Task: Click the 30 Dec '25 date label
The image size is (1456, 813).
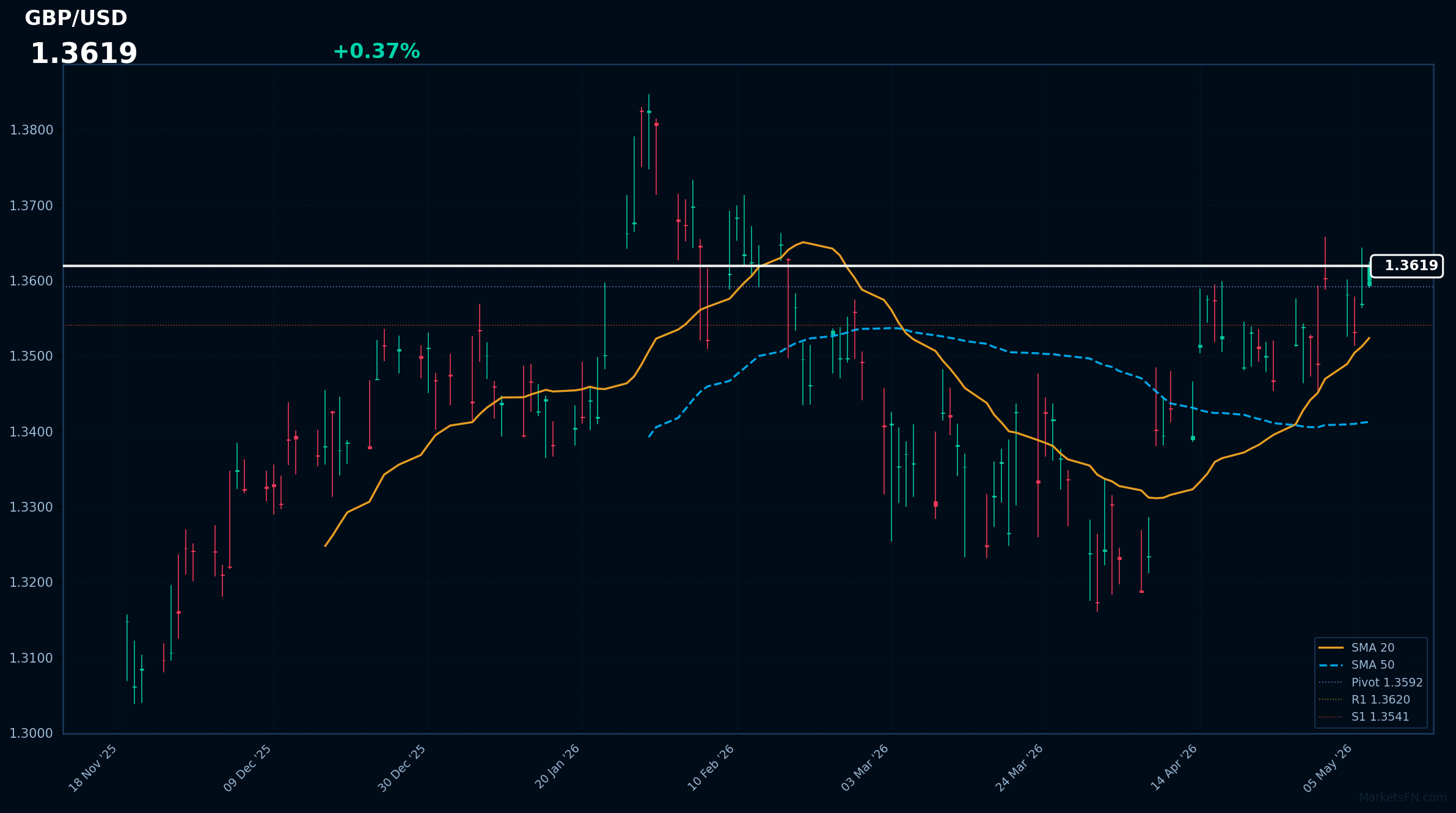Action: [x=402, y=768]
